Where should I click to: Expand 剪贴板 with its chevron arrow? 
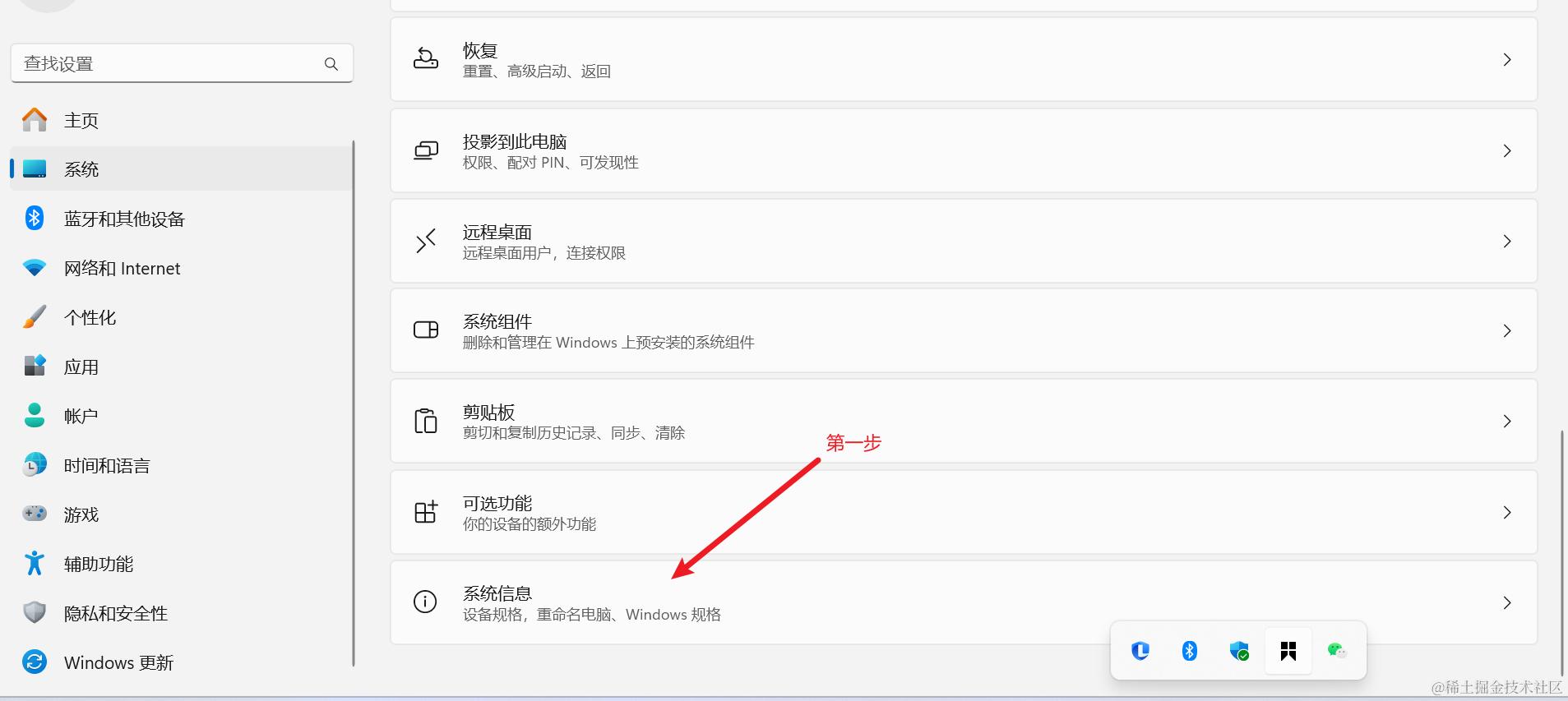(x=1507, y=422)
